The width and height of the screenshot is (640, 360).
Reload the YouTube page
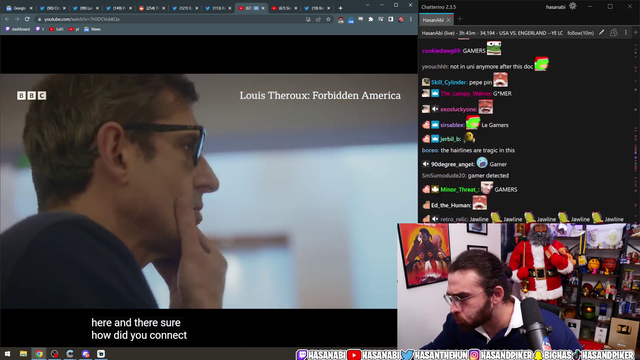pyautogui.click(x=27, y=19)
